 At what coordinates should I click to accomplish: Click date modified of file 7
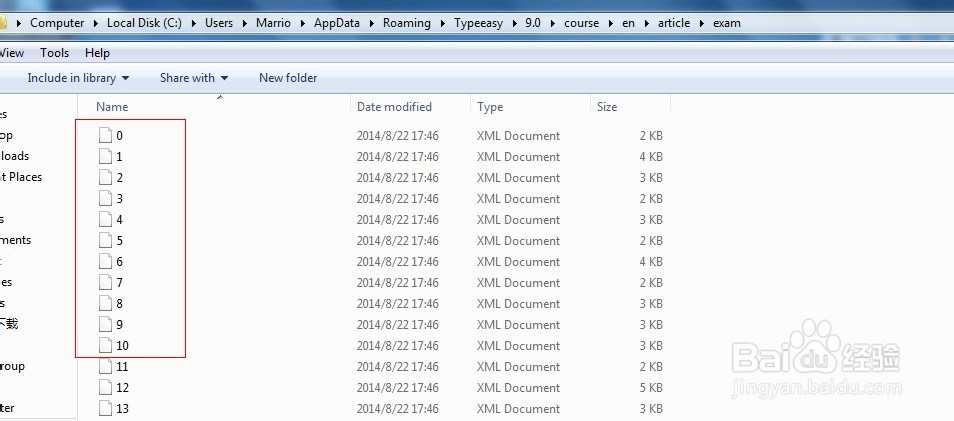point(397,283)
